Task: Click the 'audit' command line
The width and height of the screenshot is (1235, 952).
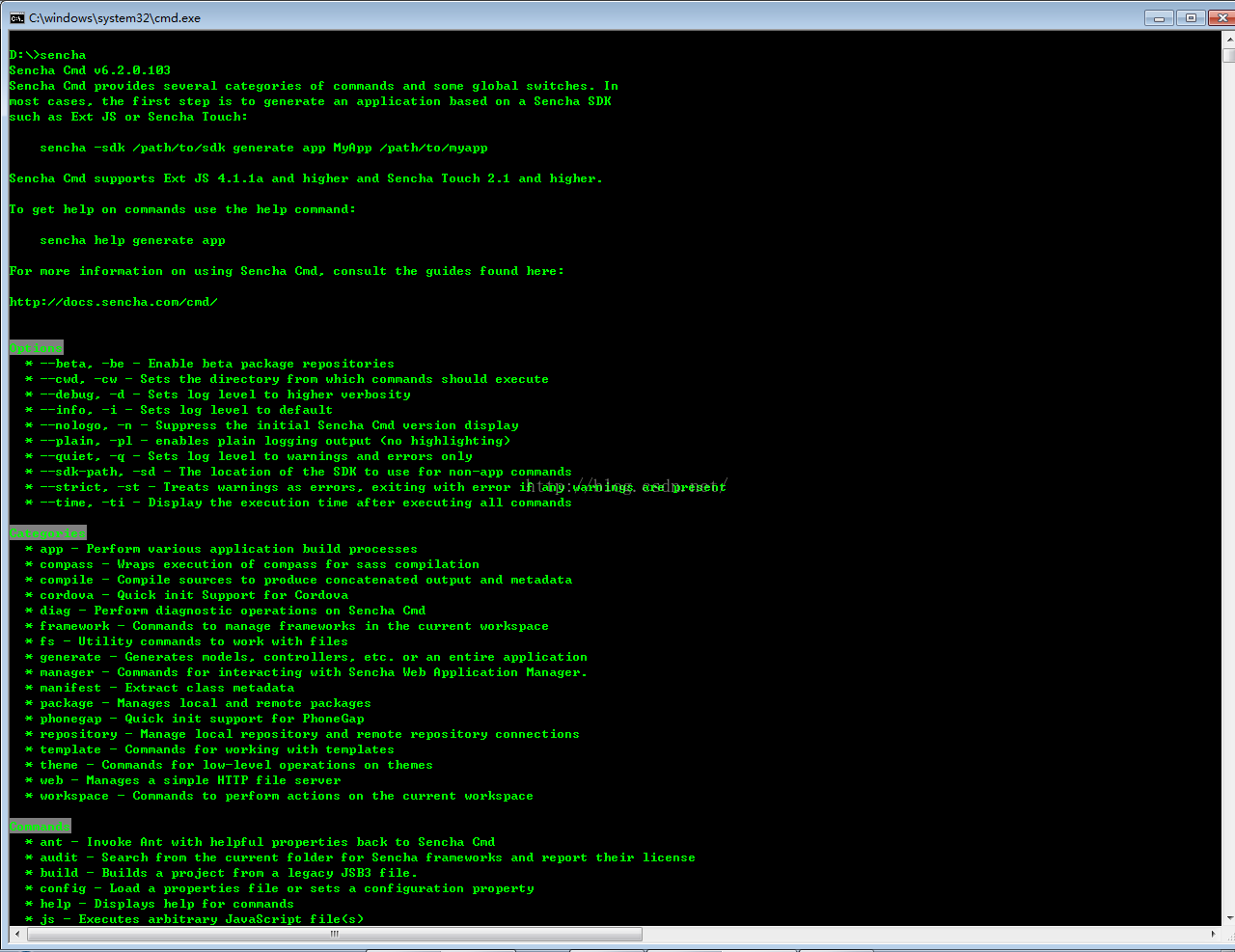Action: point(360,857)
